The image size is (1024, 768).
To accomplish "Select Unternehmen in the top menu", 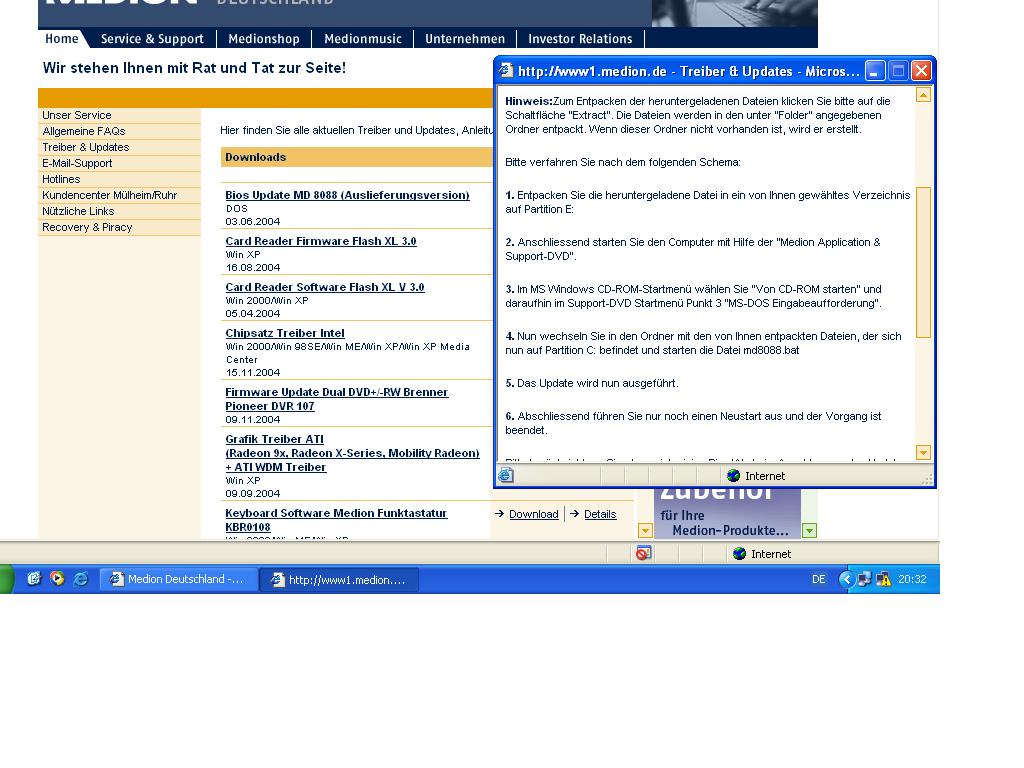I will (x=465, y=39).
